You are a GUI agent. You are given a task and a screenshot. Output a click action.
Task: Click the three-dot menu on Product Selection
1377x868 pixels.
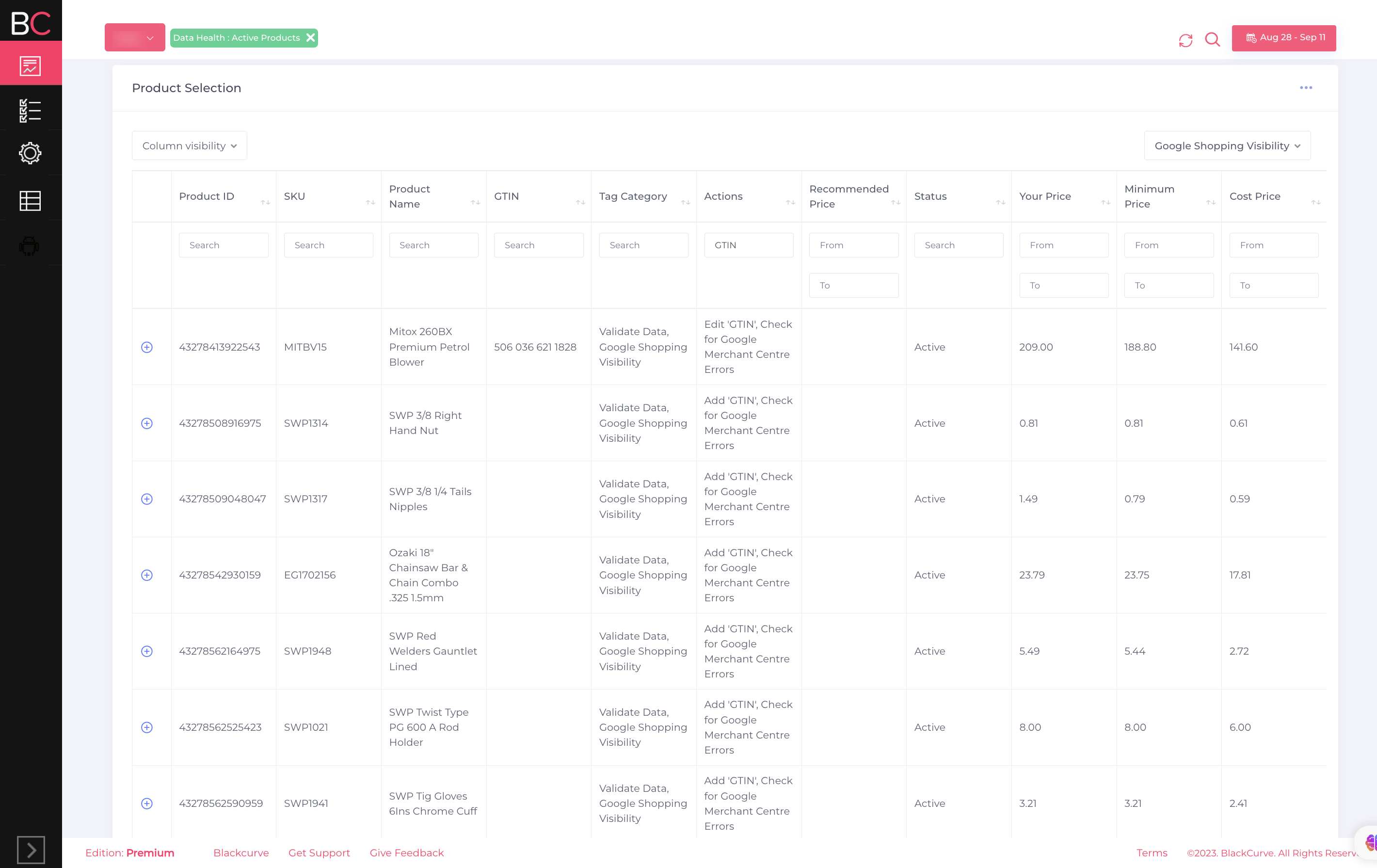pos(1306,87)
